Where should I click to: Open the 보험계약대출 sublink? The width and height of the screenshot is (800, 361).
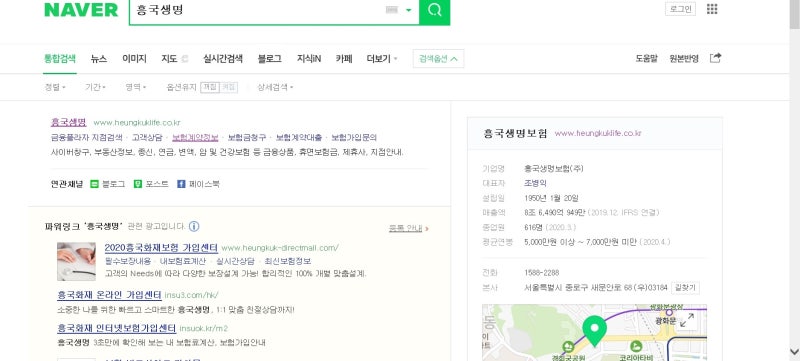pyautogui.click(x=299, y=138)
